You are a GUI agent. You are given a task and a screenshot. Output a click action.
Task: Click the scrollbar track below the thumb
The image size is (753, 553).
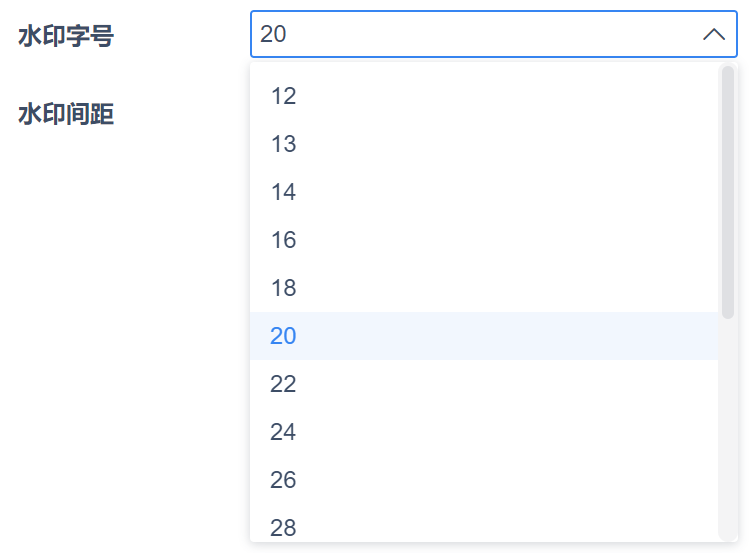727,430
